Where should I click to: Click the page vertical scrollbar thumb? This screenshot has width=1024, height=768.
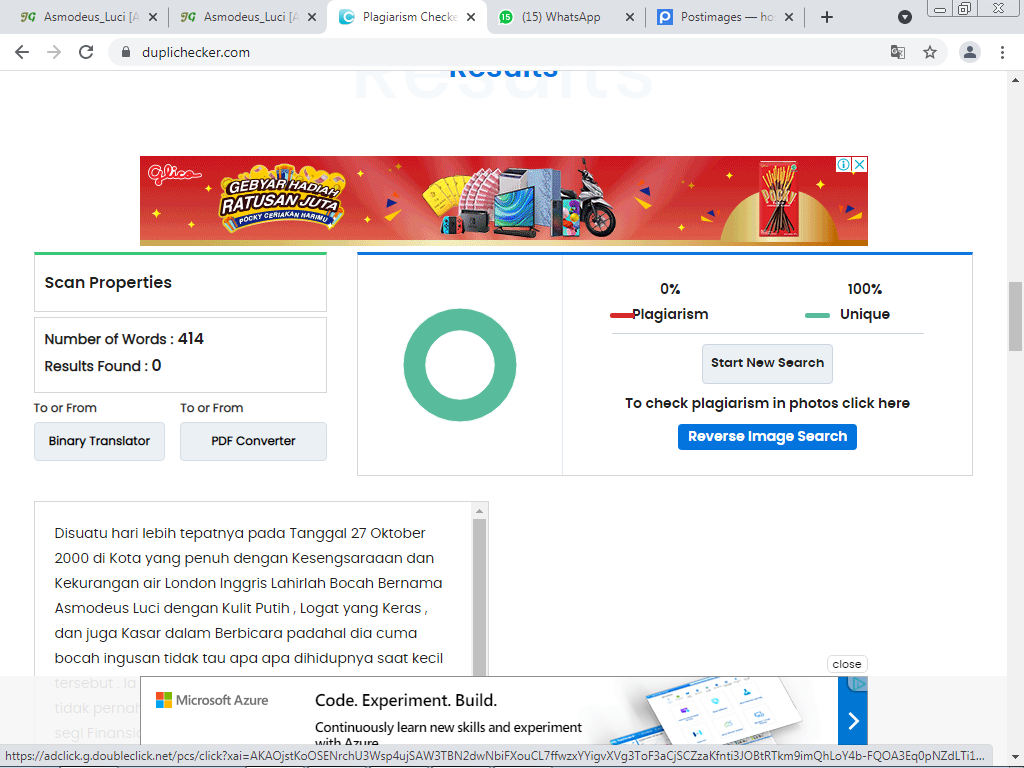1015,316
